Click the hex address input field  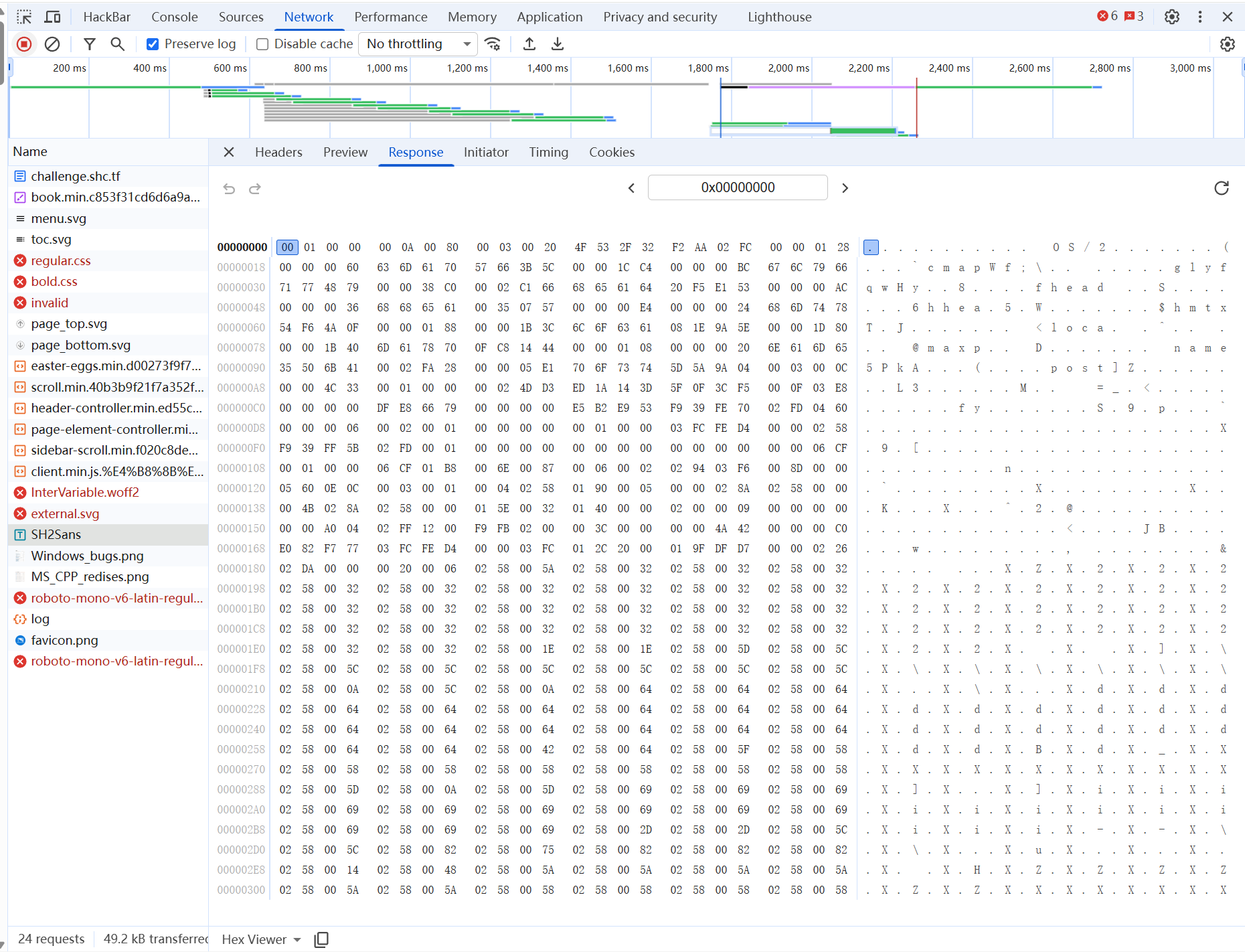(738, 188)
